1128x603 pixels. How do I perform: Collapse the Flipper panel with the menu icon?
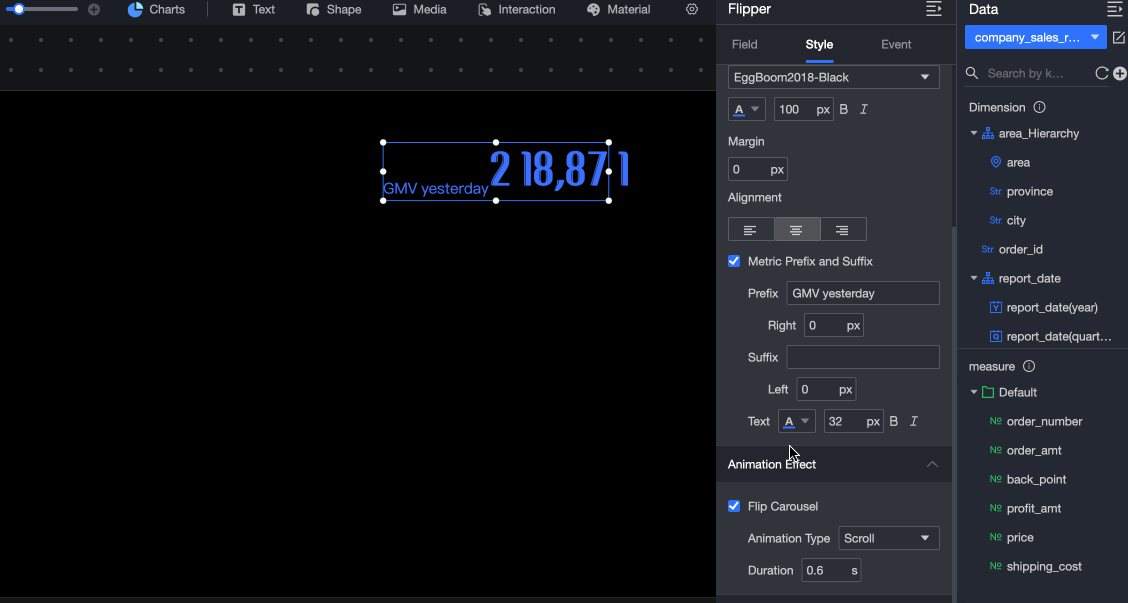[x=933, y=9]
